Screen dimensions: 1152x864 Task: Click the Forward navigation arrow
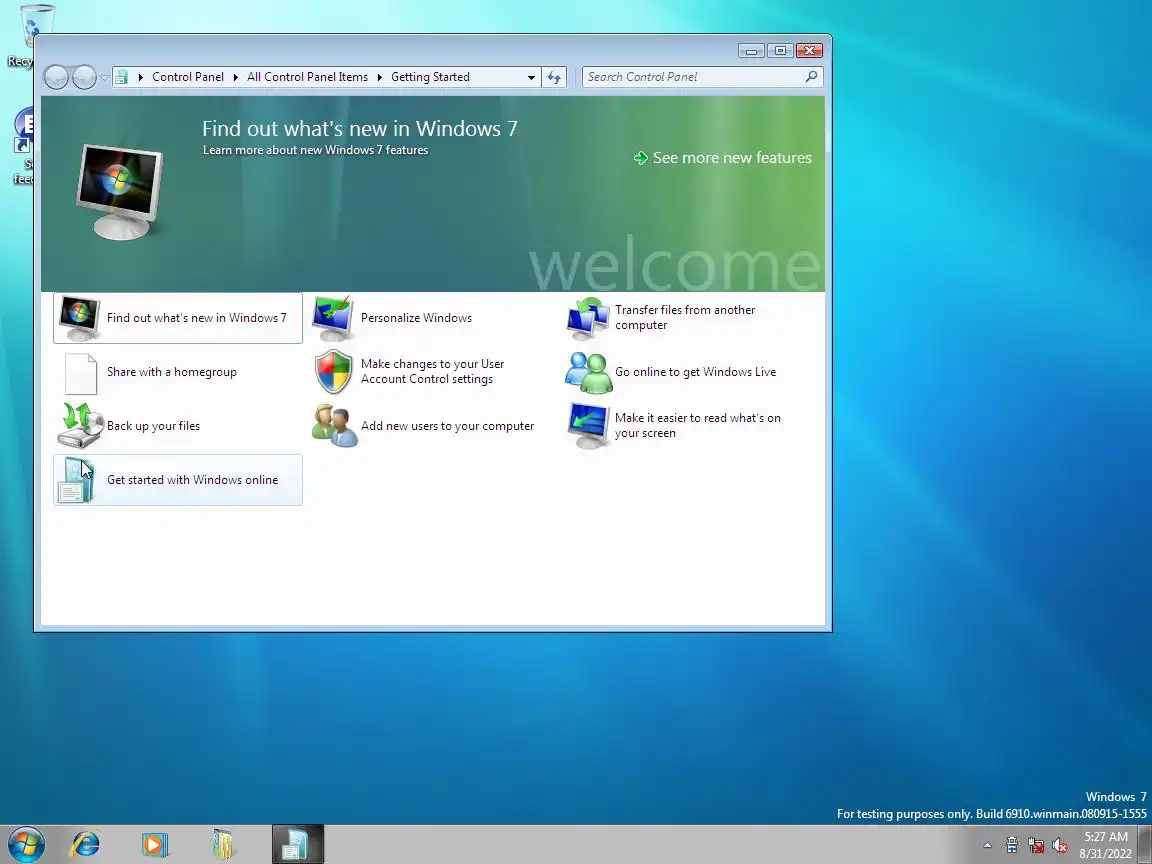point(84,77)
